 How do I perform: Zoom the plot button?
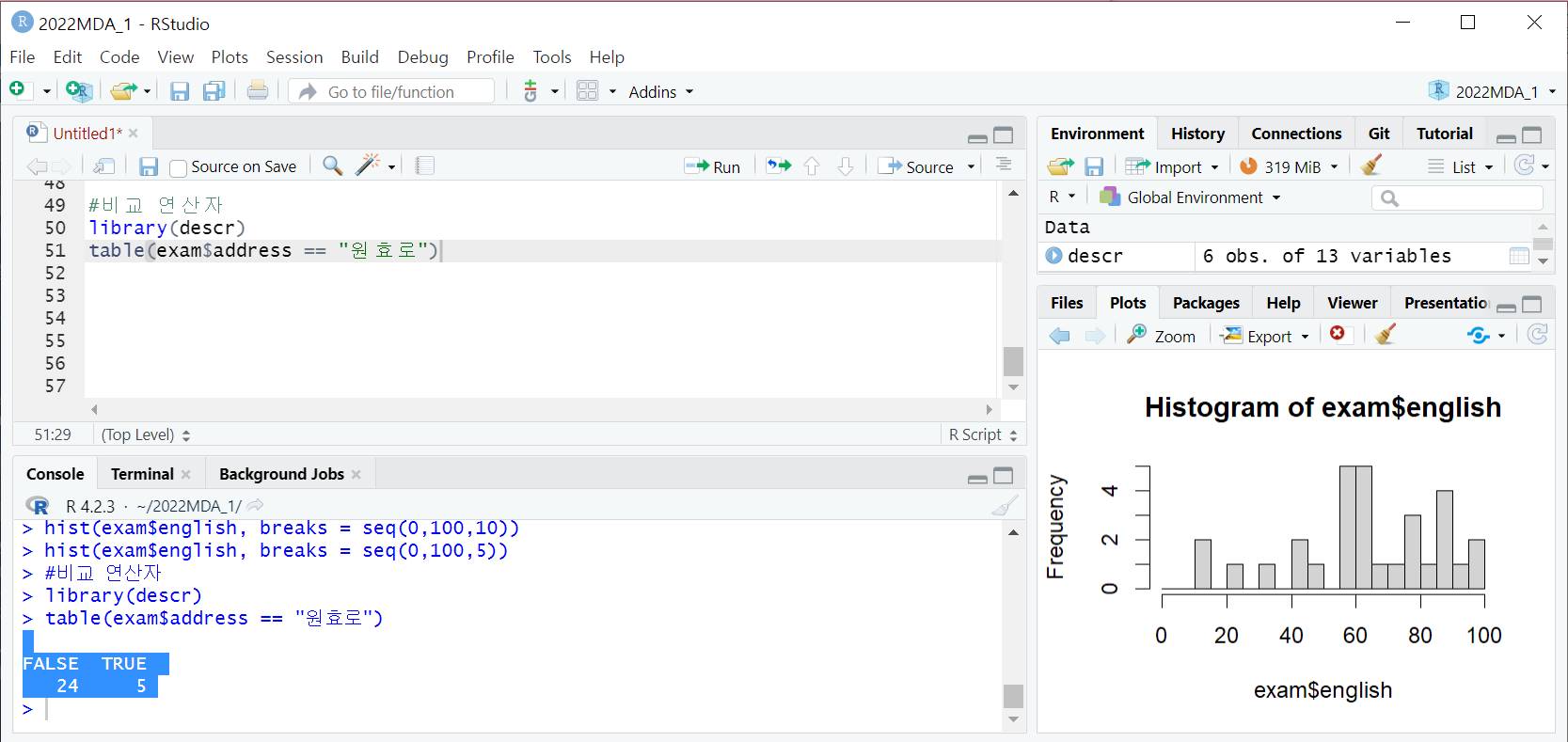[1162, 336]
